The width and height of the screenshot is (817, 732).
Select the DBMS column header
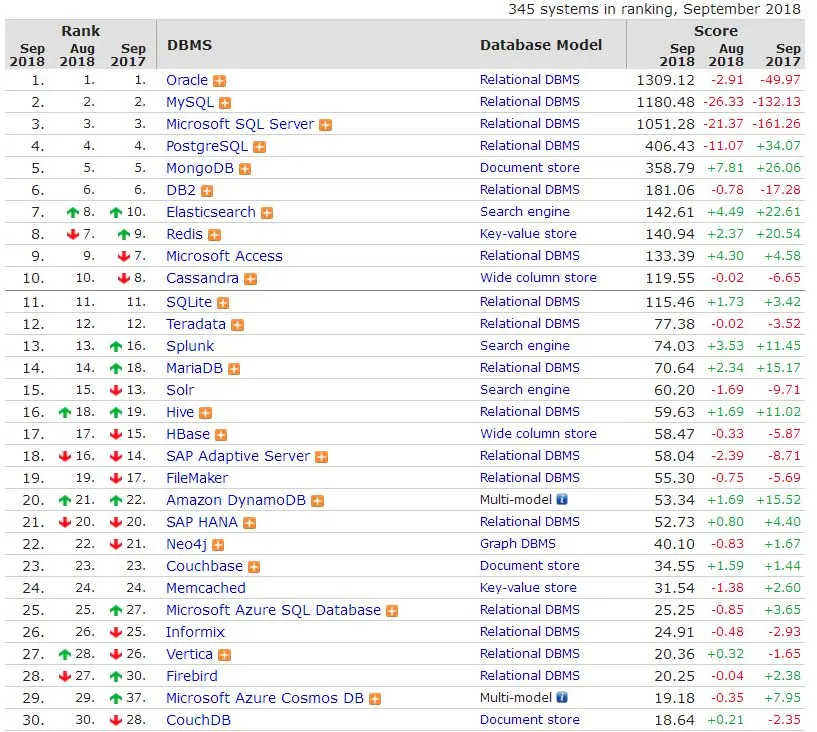click(190, 45)
